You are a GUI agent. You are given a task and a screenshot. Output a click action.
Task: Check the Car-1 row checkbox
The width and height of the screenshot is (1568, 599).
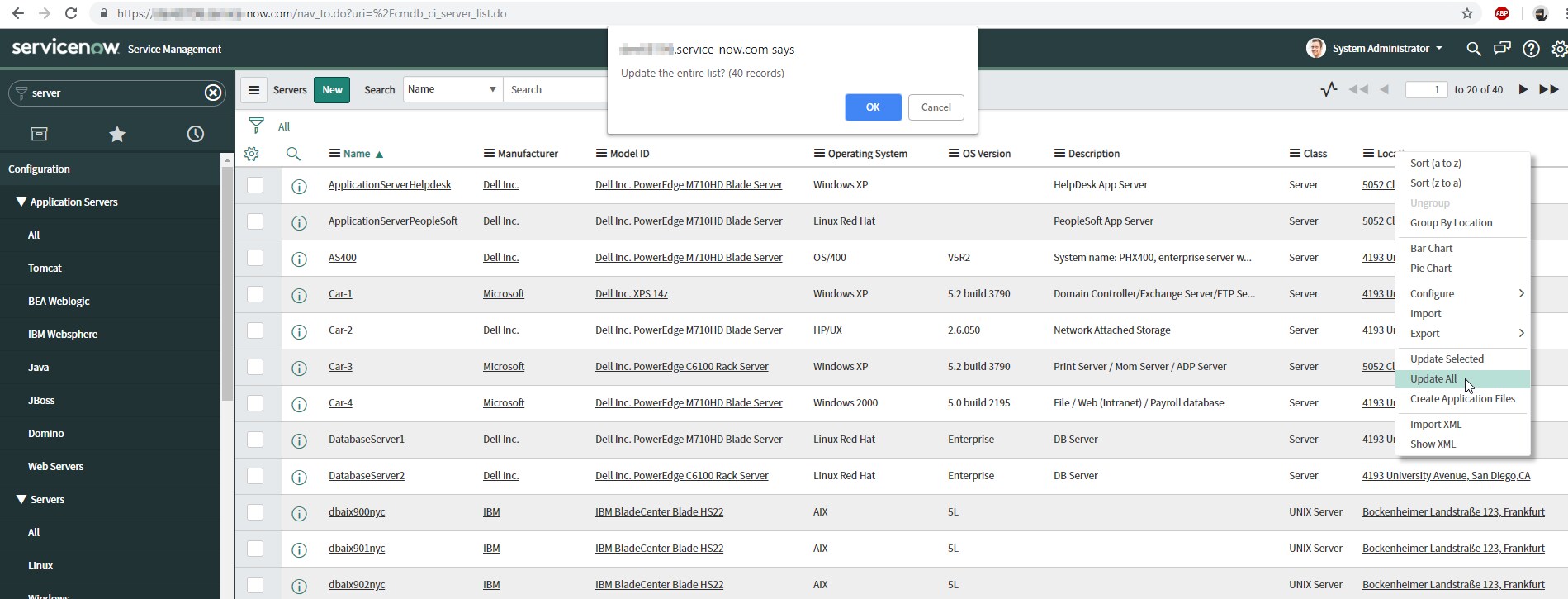pyautogui.click(x=255, y=294)
